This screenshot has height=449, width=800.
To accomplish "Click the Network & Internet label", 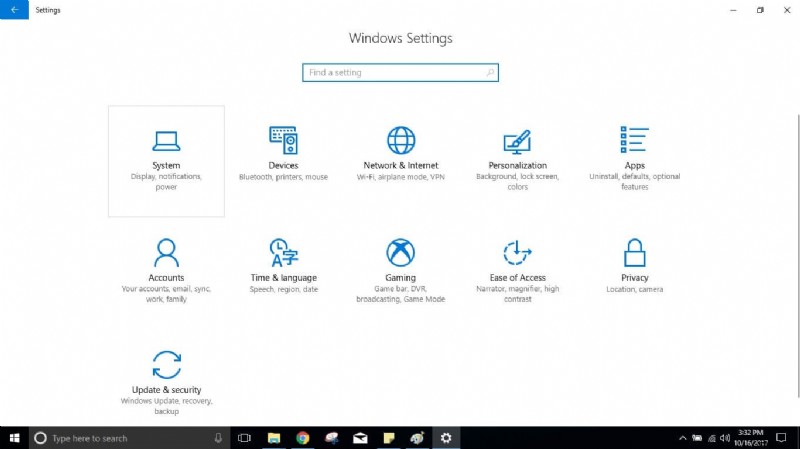I will point(401,165).
